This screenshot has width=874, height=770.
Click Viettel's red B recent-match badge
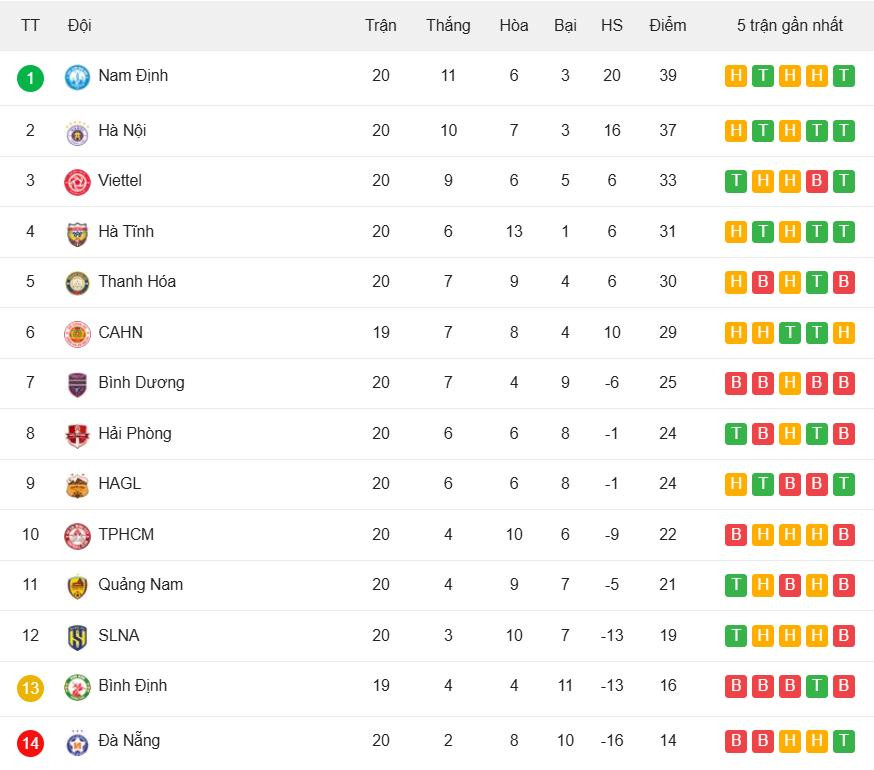[816, 181]
